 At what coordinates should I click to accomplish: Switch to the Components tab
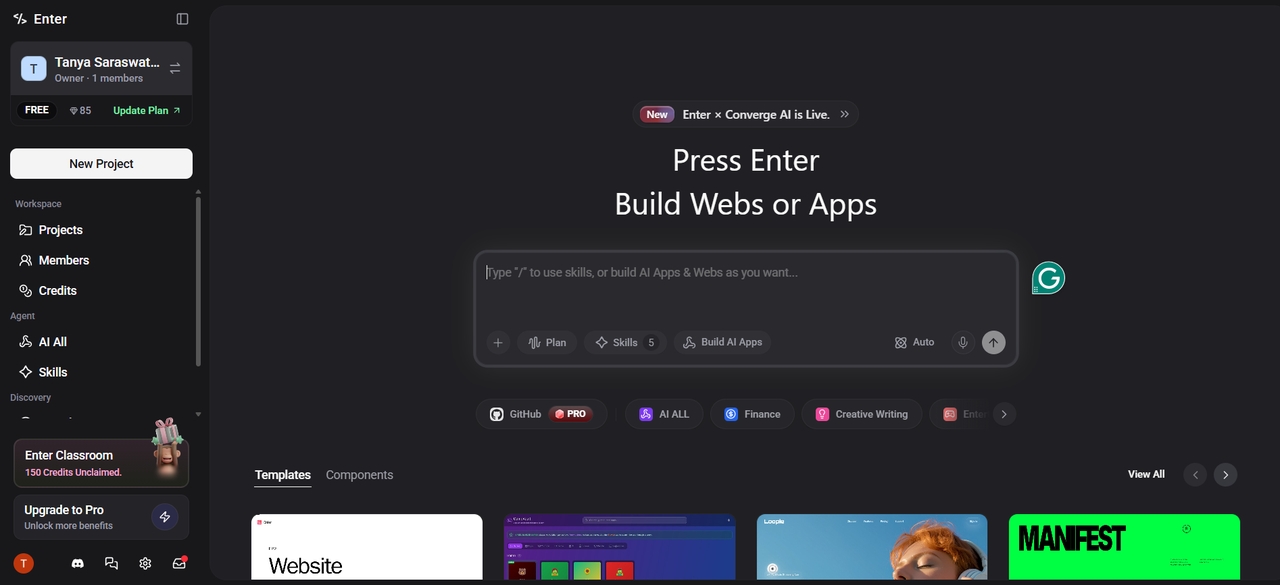[x=359, y=475]
